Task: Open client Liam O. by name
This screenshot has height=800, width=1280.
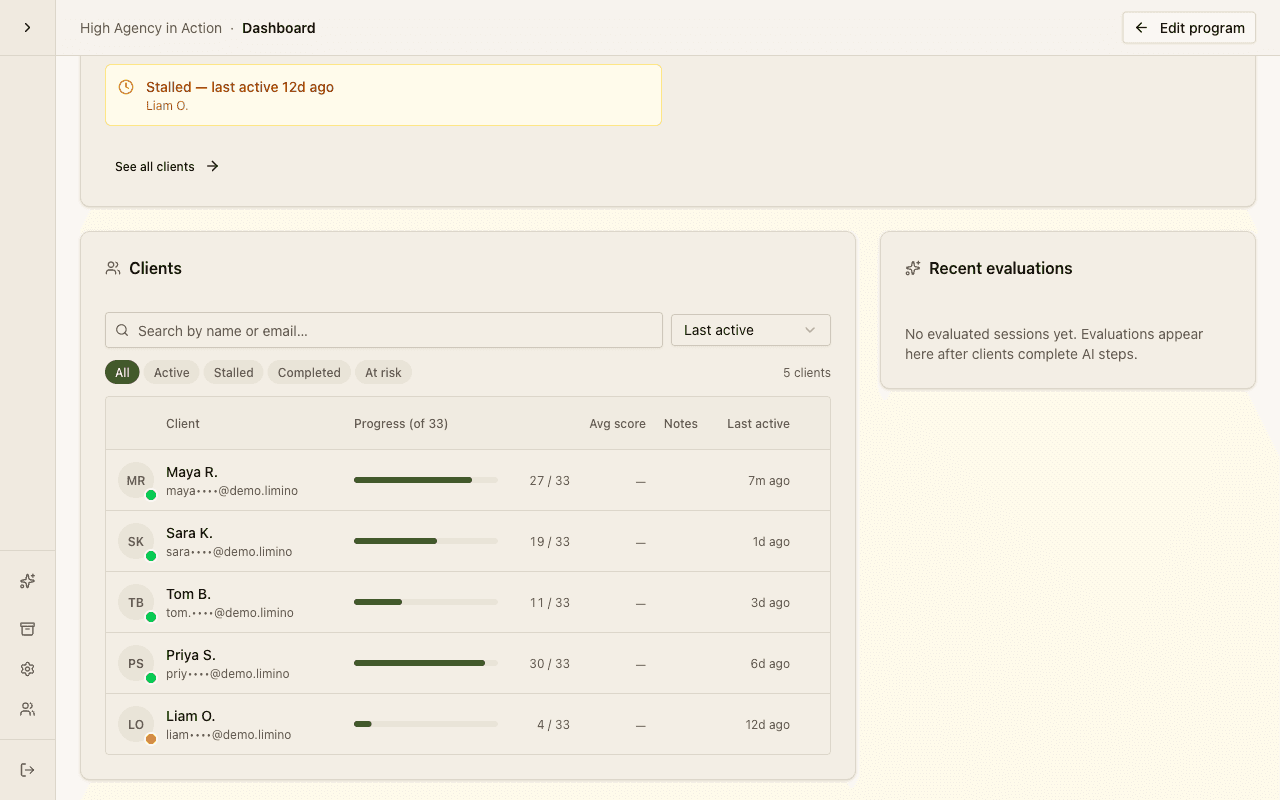Action: click(191, 716)
